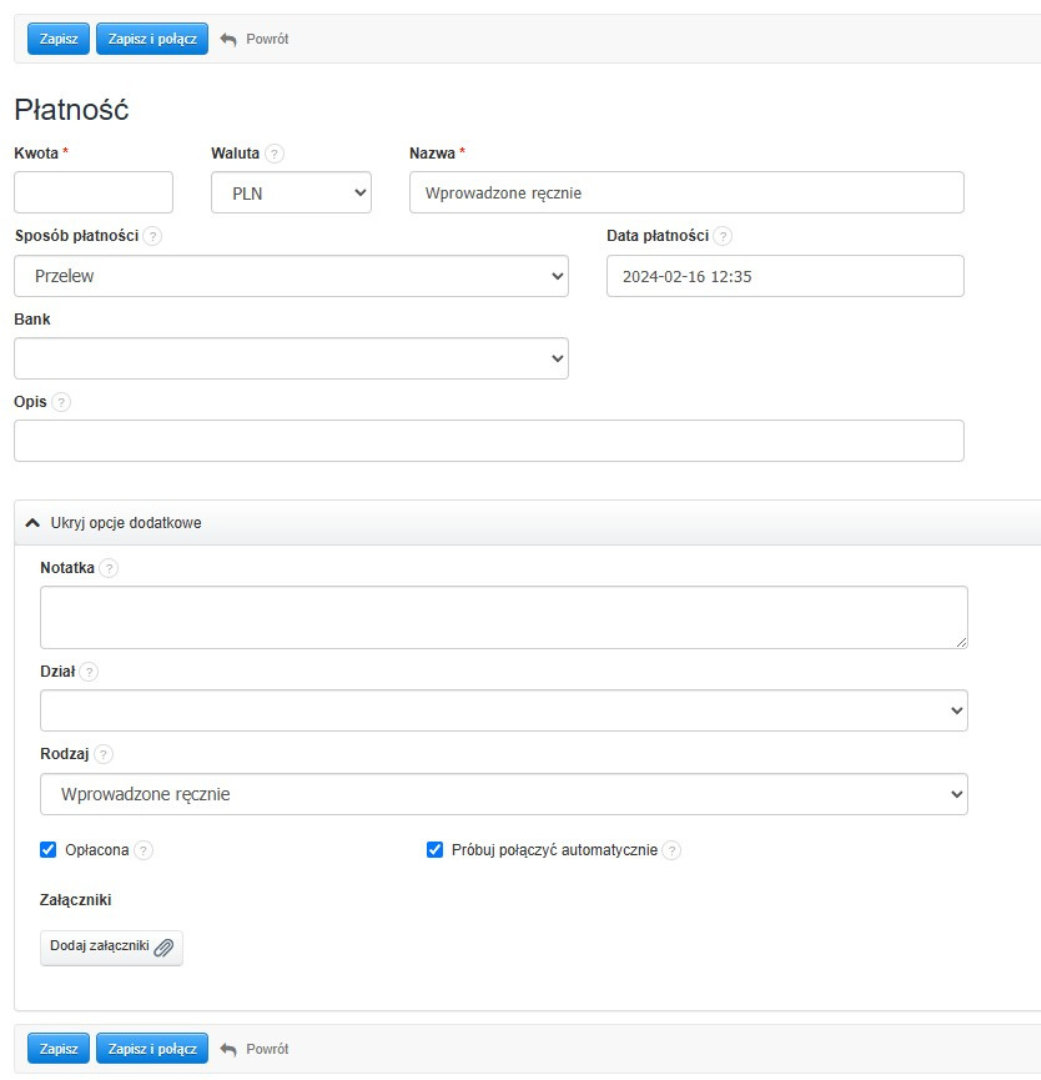
Task: Click help icon next to Rodzaj
Action: pos(104,754)
